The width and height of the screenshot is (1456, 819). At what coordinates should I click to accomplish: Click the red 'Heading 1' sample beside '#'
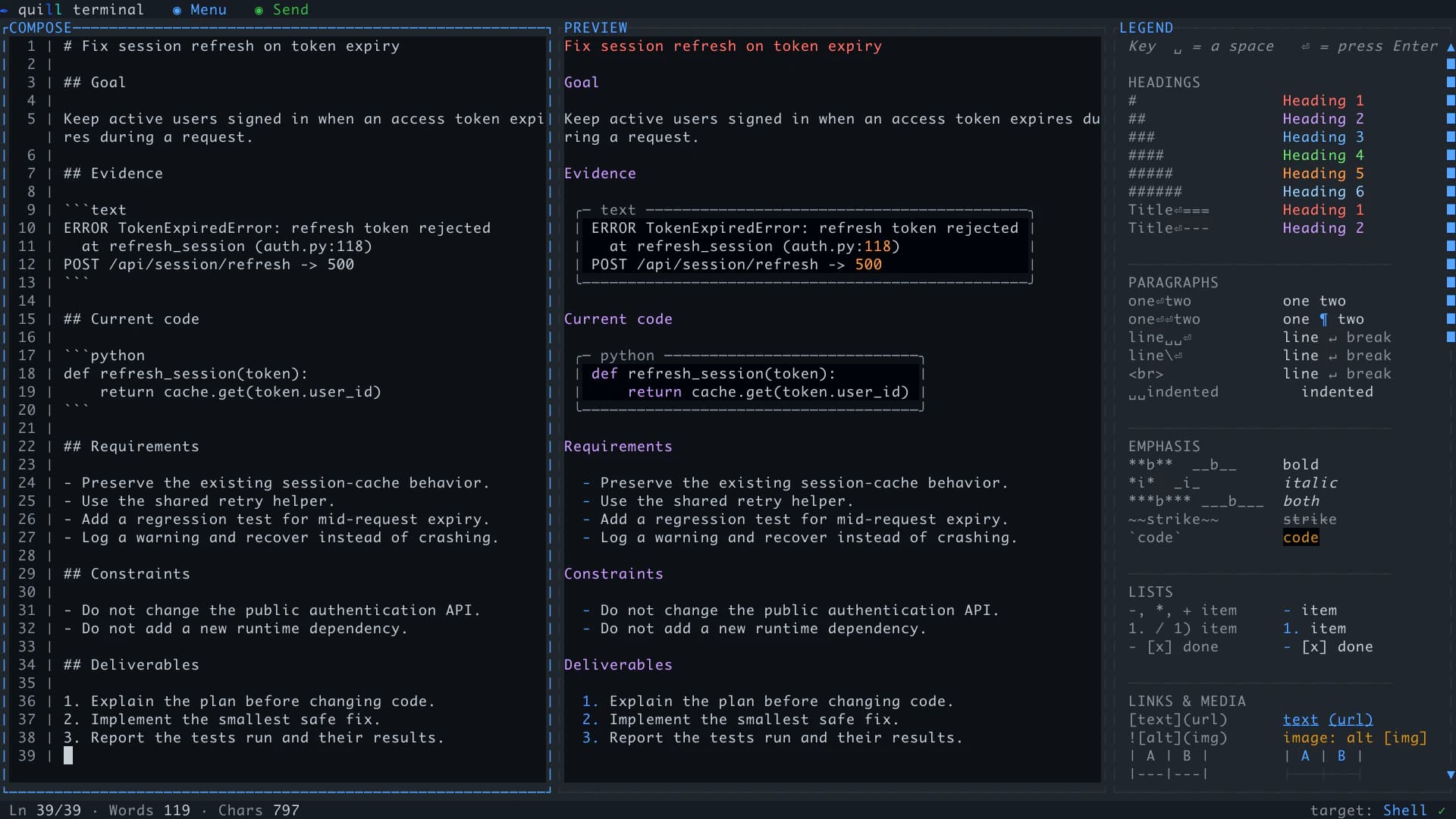point(1323,101)
